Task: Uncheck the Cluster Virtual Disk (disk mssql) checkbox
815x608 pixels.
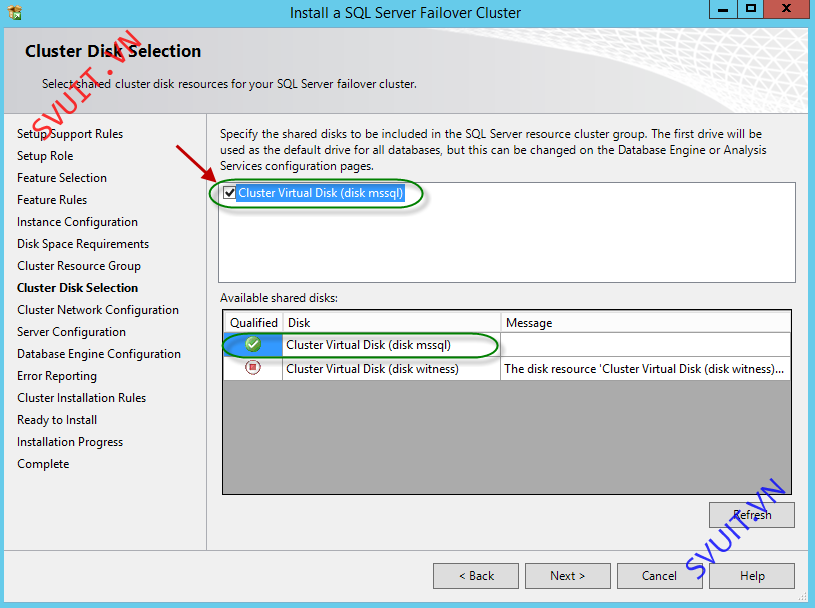Action: point(229,193)
